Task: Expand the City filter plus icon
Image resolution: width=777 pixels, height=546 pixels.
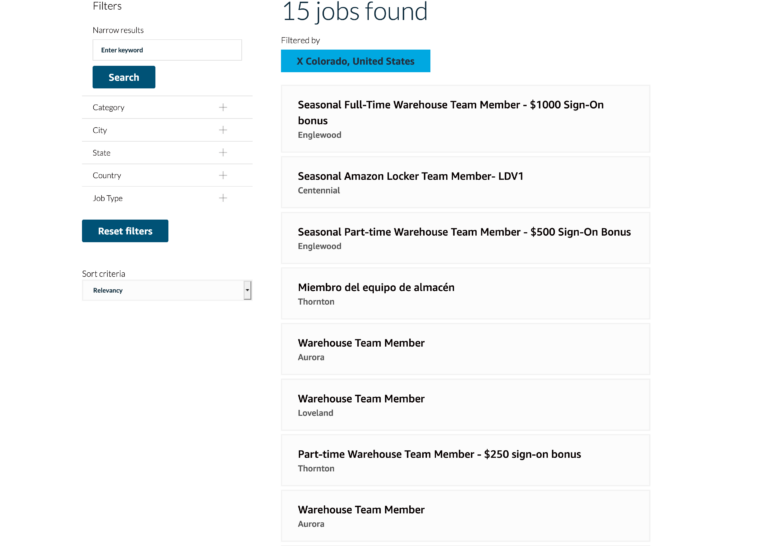Action: pos(223,130)
